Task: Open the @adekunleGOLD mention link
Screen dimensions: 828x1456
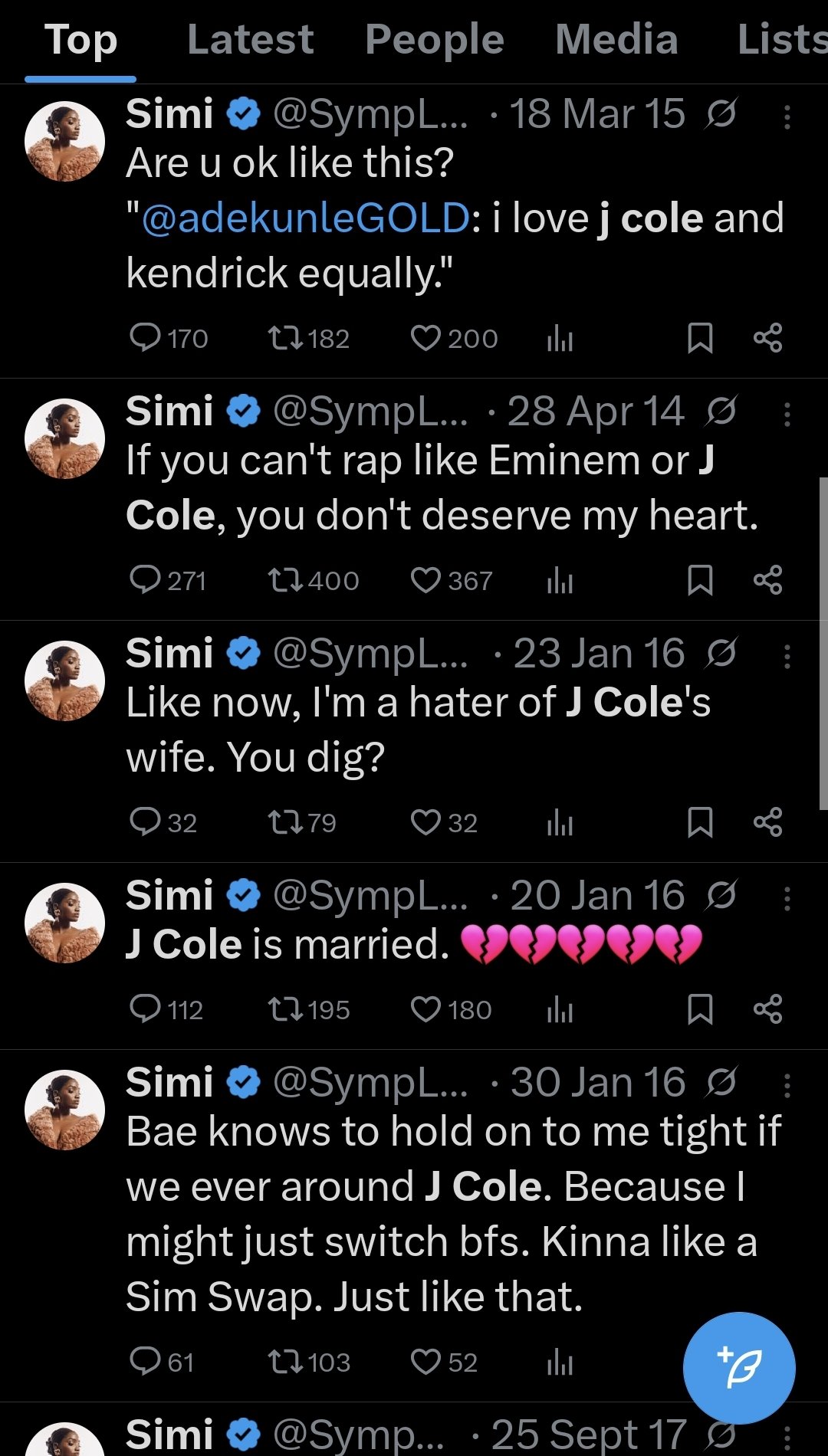Action: 305,218
